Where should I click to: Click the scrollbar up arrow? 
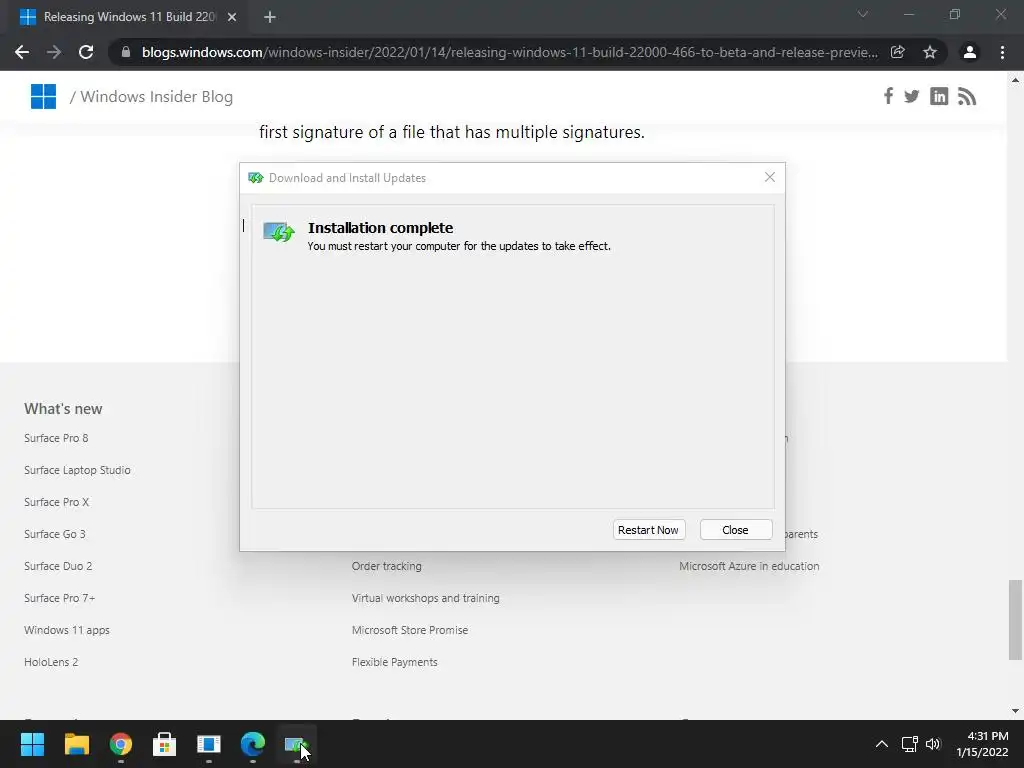pos(1015,80)
